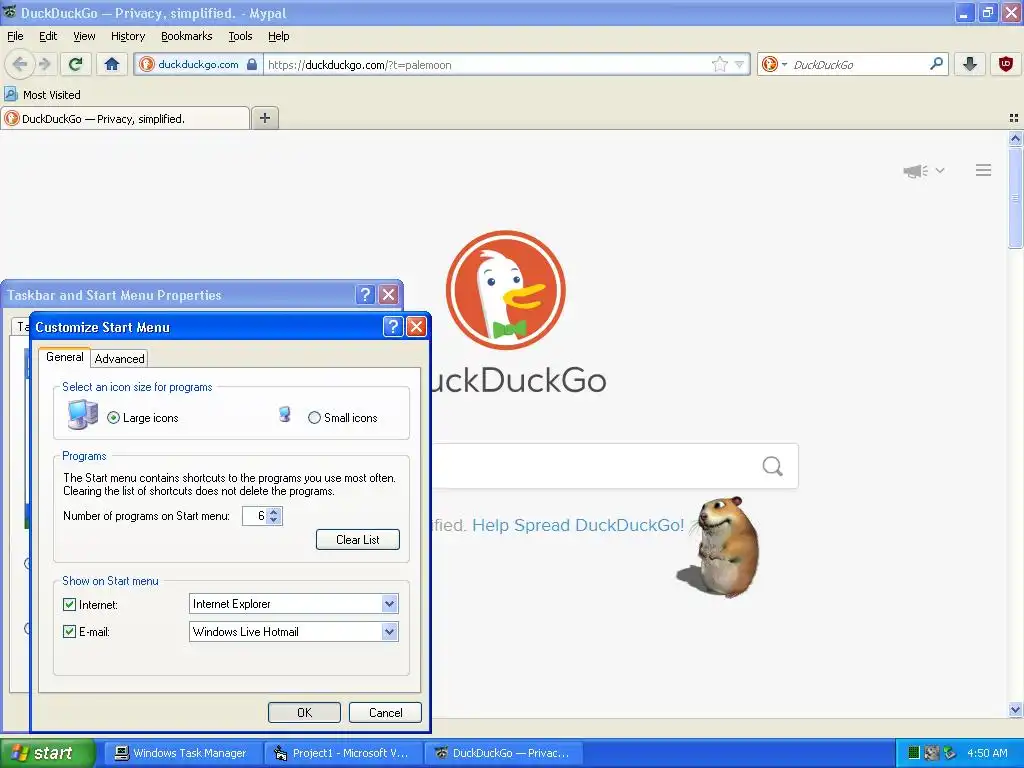Open the browser Help menu
This screenshot has width=1024, height=768.
tap(278, 36)
